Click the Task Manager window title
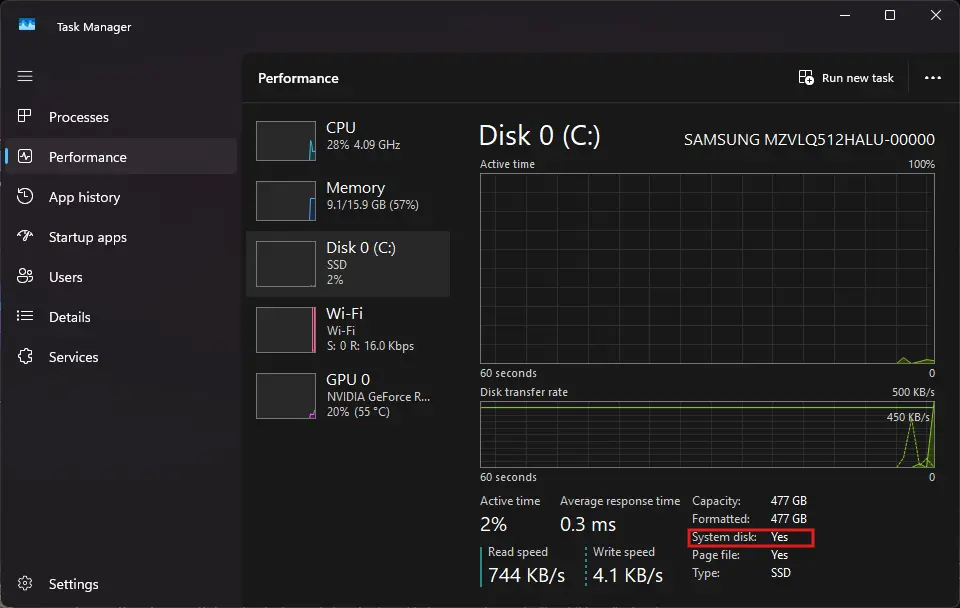Viewport: 960px width, 608px height. [94, 27]
